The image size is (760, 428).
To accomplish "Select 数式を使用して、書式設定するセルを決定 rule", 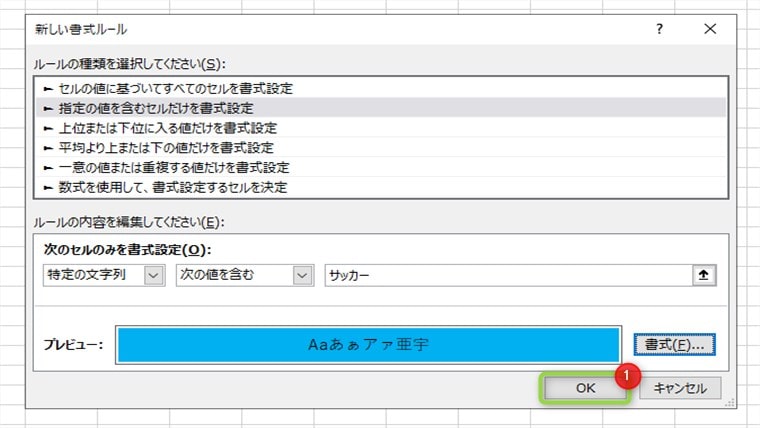I will click(x=380, y=187).
